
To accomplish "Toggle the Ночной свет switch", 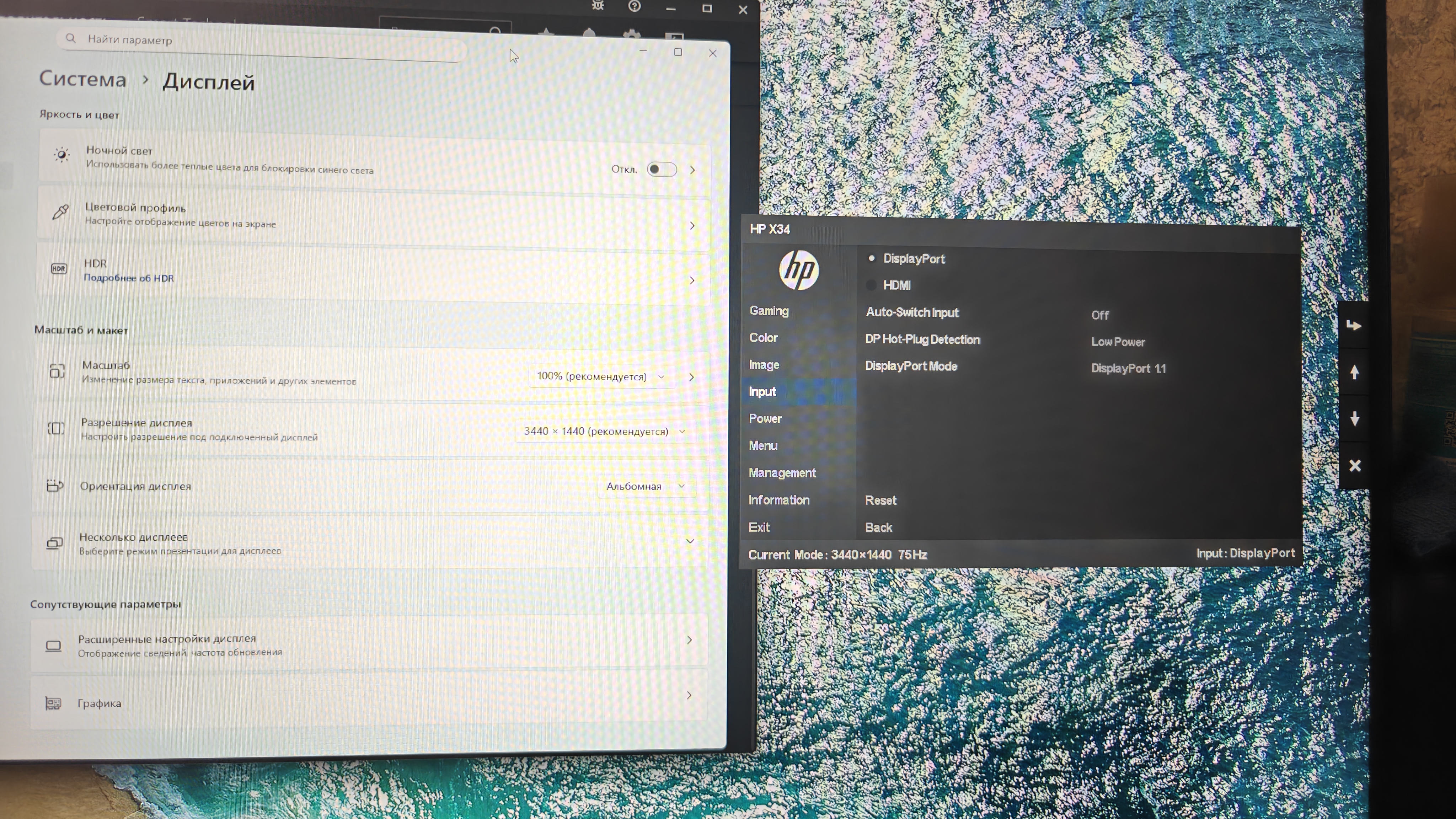I will pos(661,170).
